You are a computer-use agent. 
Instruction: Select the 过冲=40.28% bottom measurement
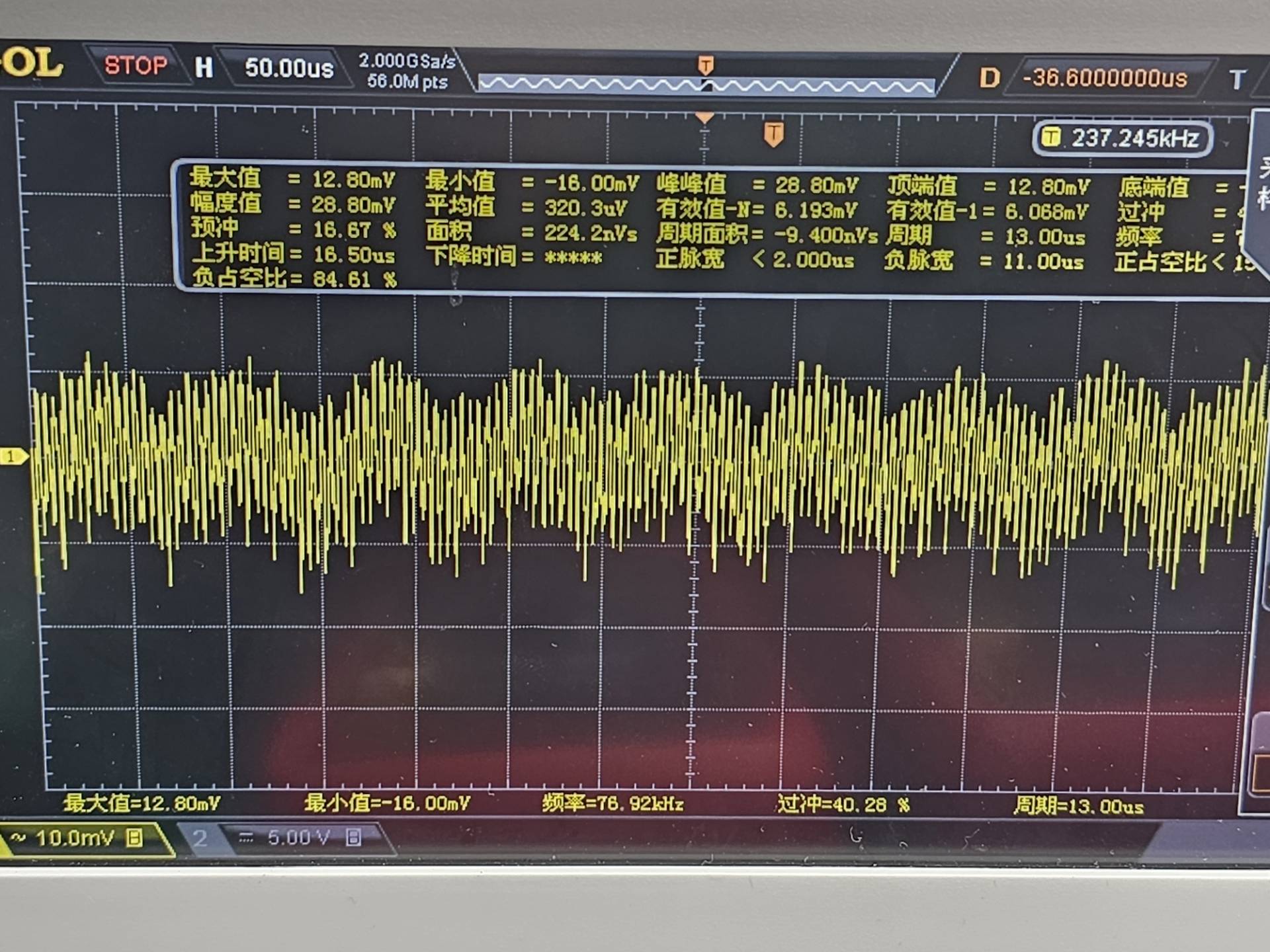click(x=843, y=805)
